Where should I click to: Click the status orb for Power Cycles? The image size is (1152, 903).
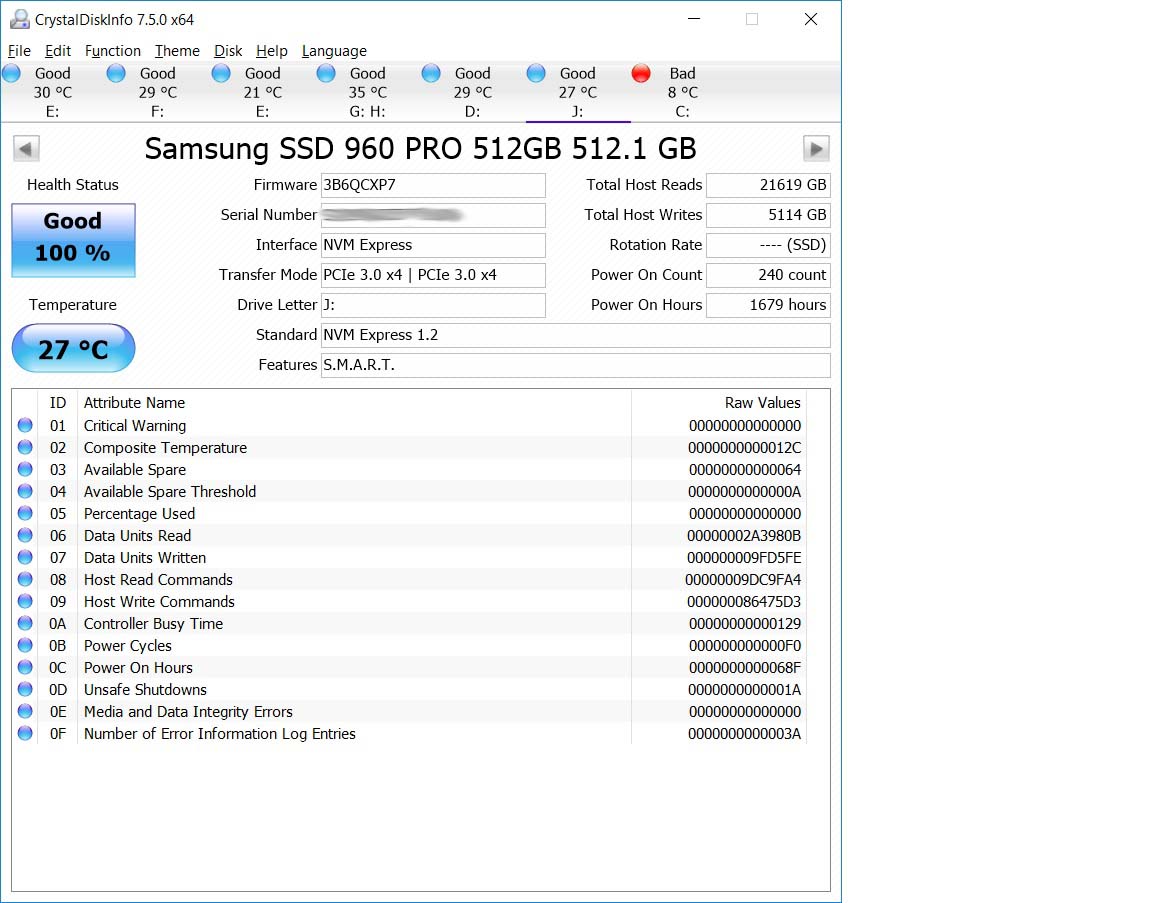point(25,645)
